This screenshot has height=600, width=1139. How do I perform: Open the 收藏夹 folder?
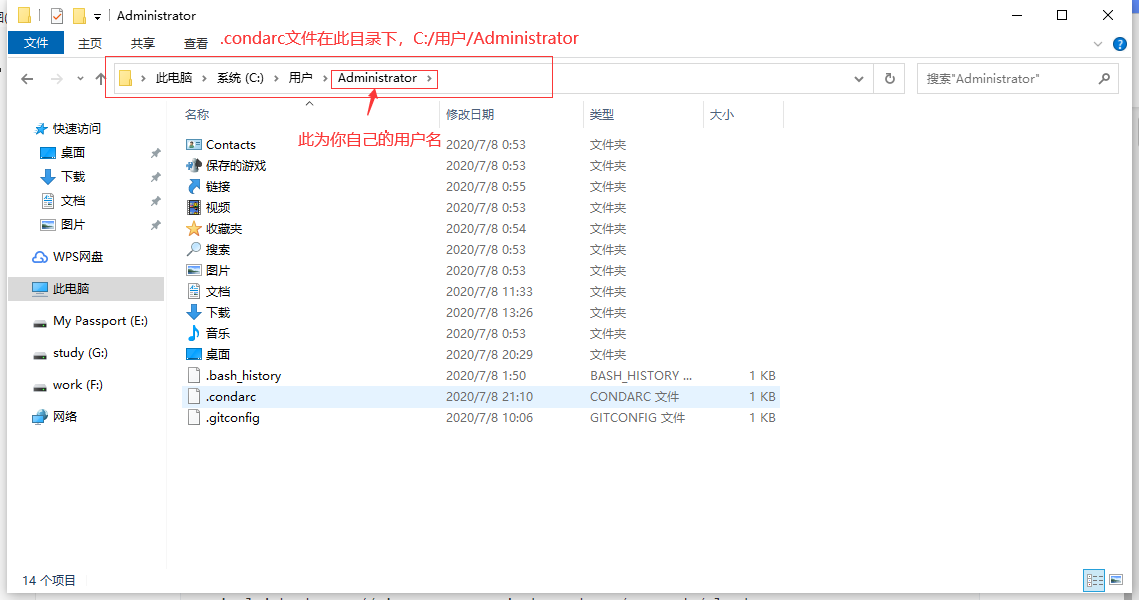coord(226,228)
